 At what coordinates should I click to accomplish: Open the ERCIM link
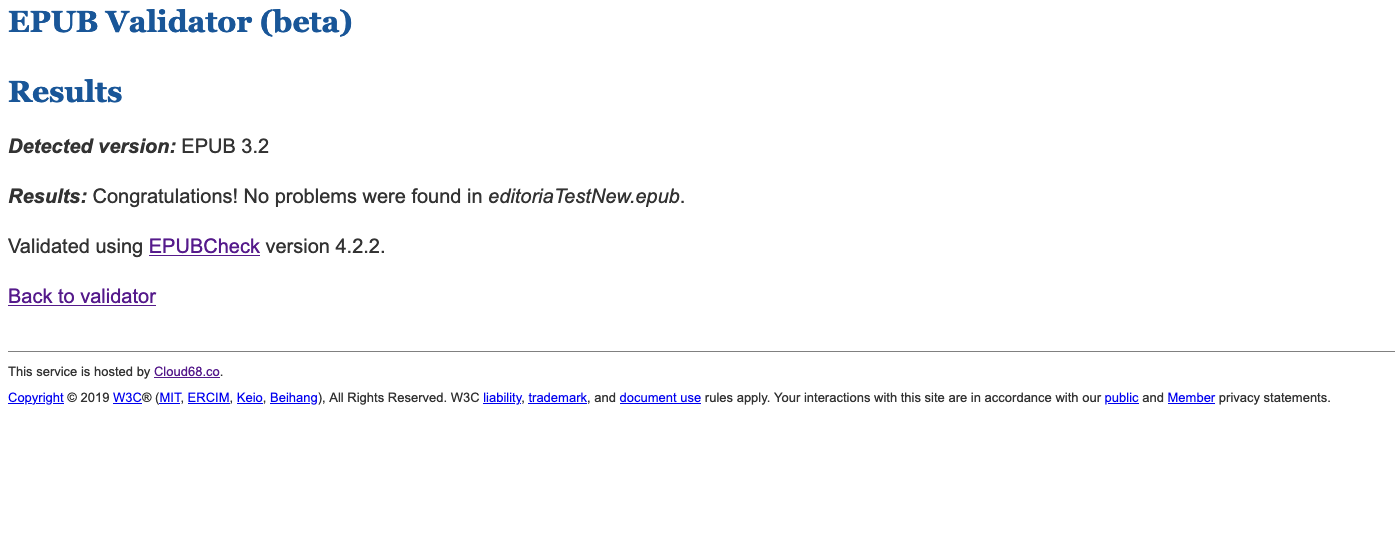(x=209, y=398)
